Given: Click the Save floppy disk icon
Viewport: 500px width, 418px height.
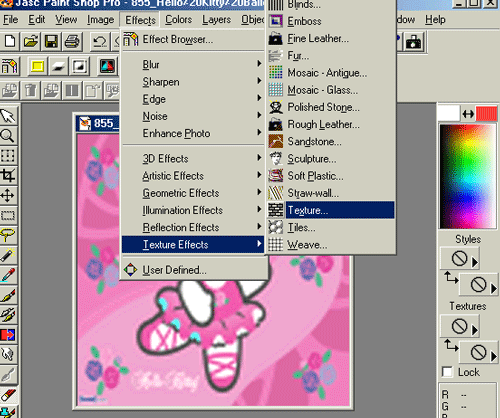Looking at the screenshot, I should [51, 42].
